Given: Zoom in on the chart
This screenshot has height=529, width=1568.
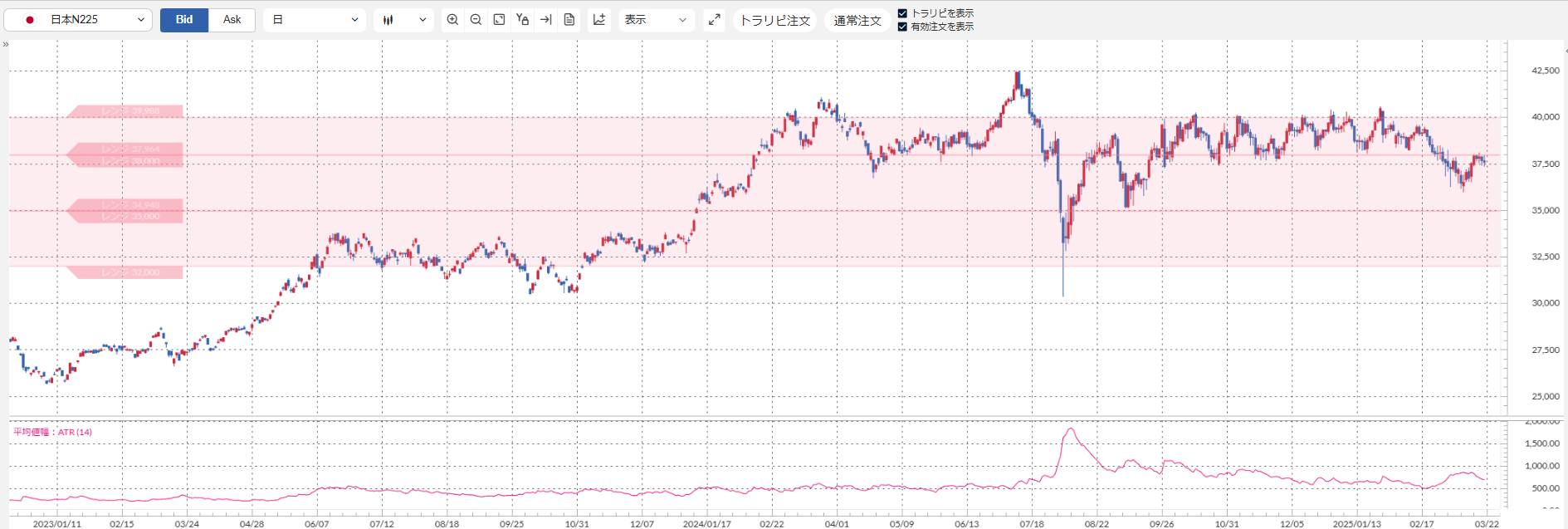Looking at the screenshot, I should click(452, 19).
